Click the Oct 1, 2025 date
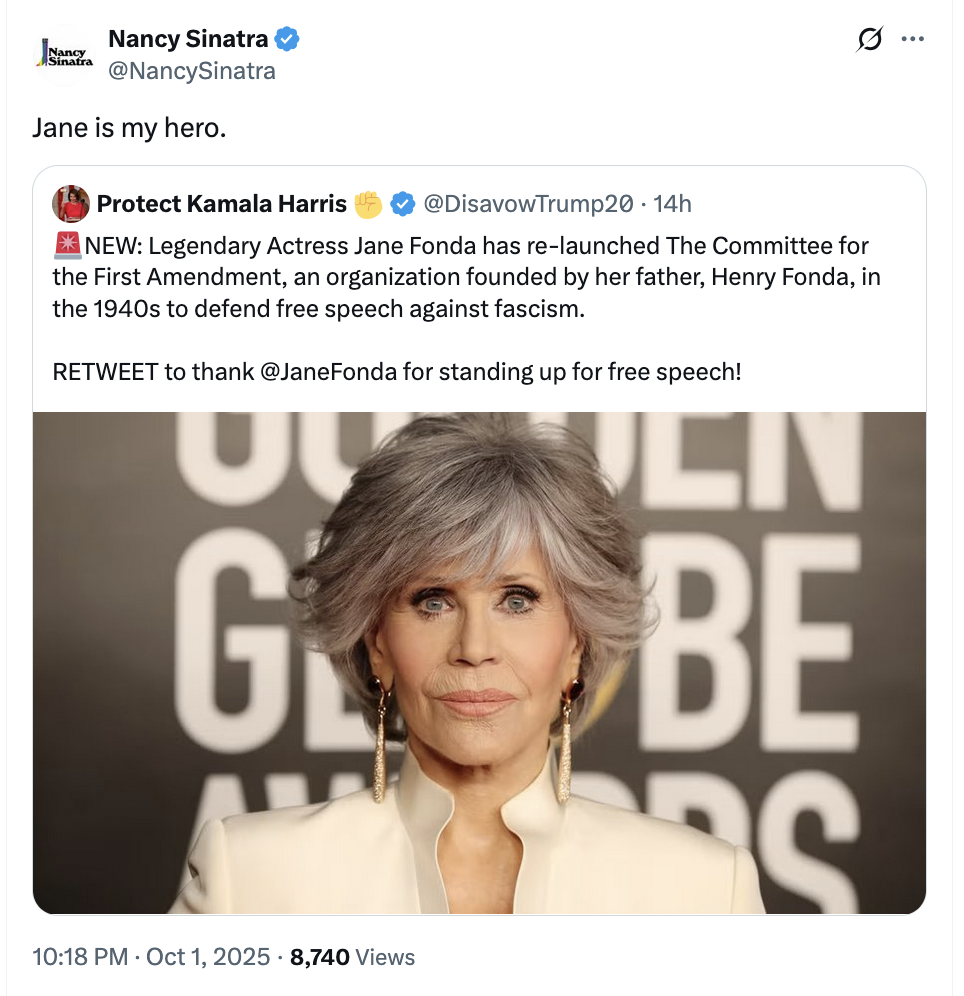The height and width of the screenshot is (996, 964). 208,957
